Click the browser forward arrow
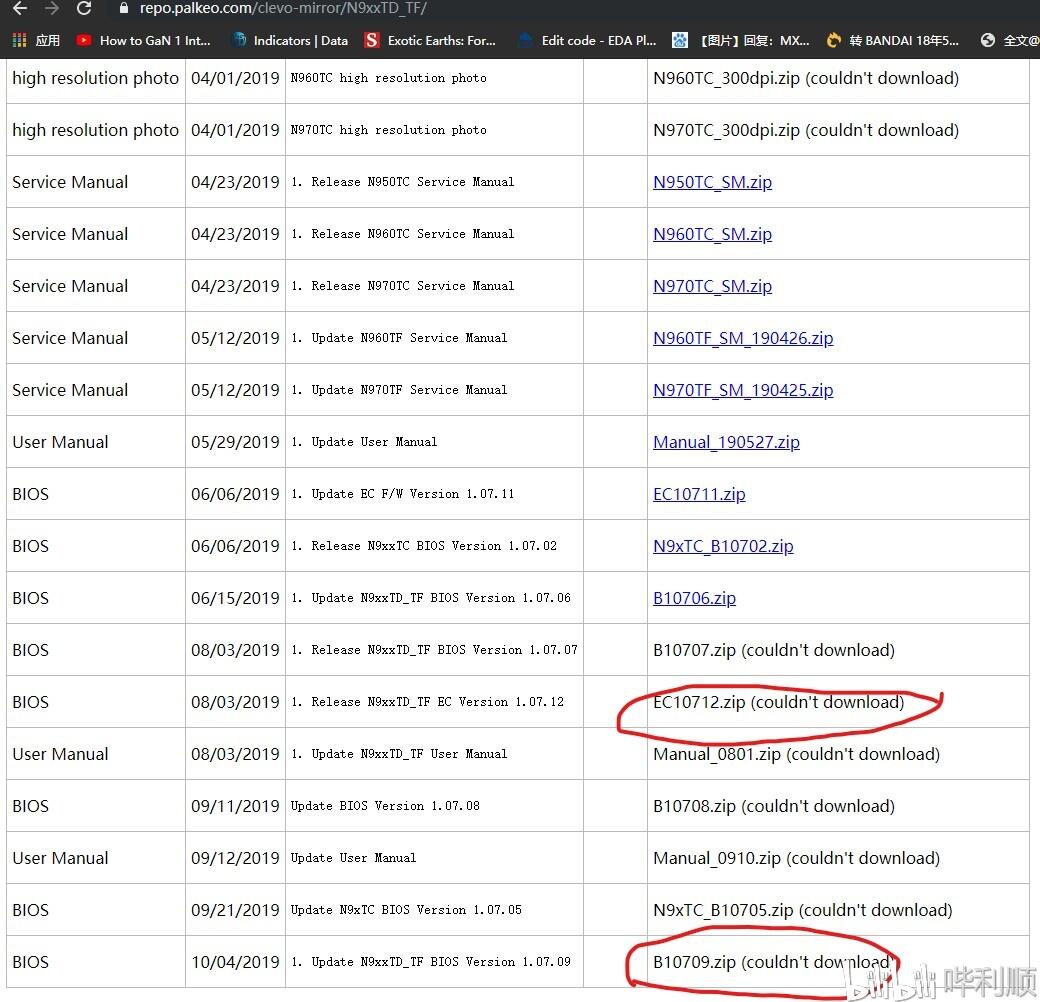Image resolution: width=1040 pixels, height=1002 pixels. [52, 8]
